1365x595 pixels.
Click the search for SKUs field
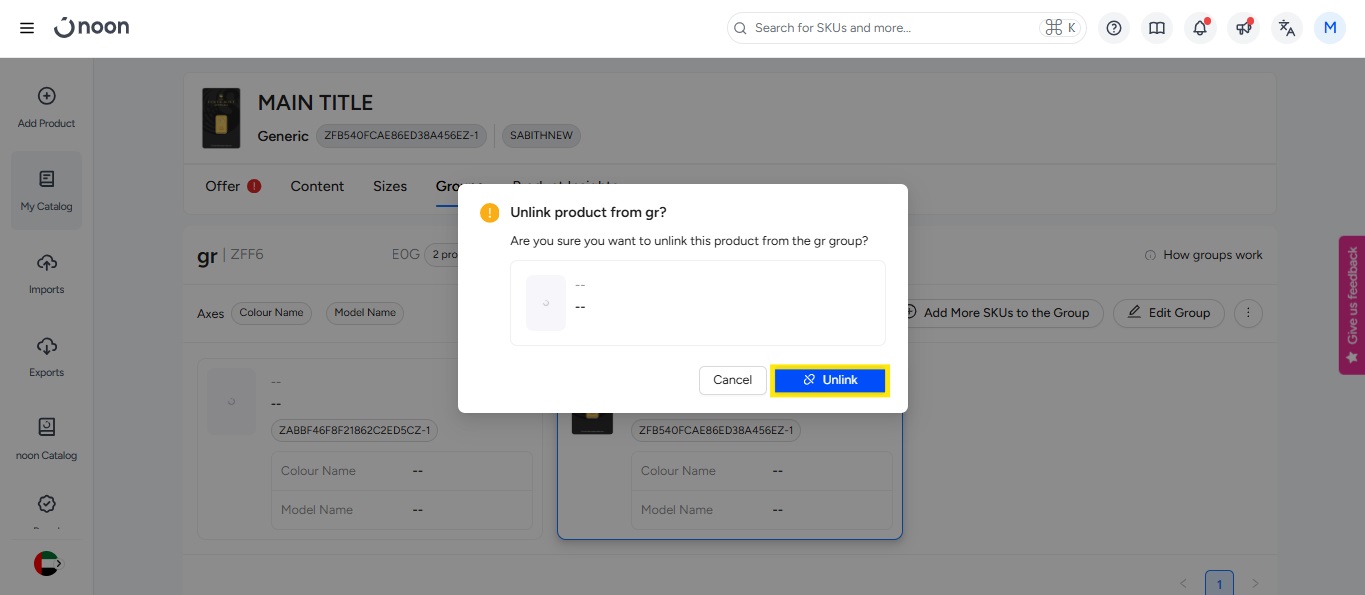pos(890,28)
